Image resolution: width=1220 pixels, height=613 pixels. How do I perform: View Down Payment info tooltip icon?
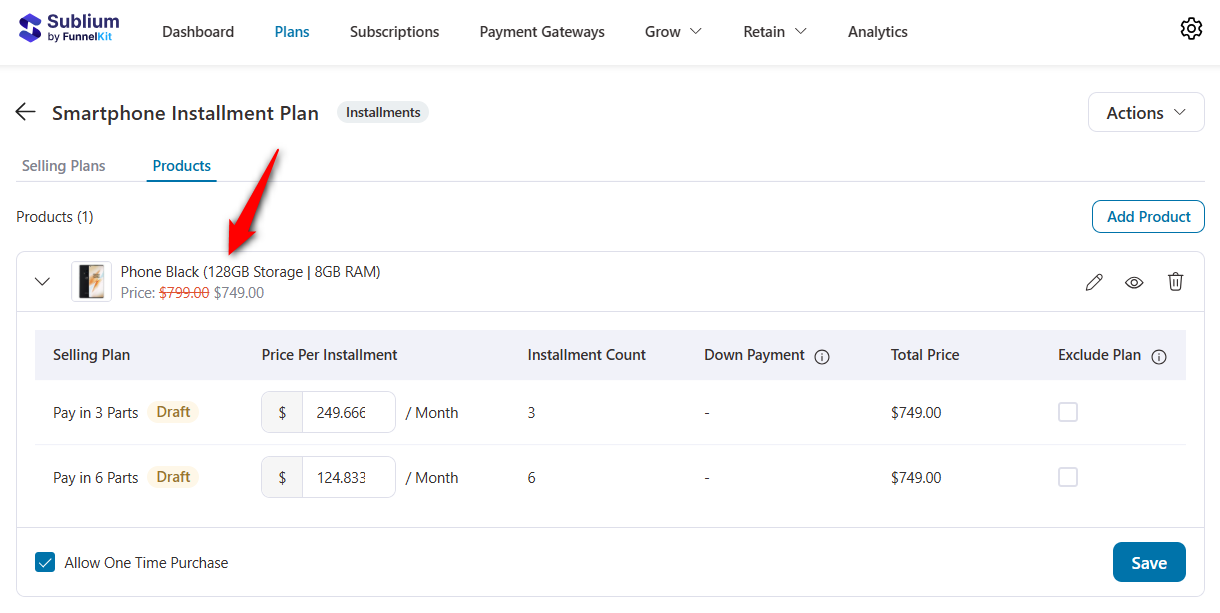pyautogui.click(x=822, y=355)
